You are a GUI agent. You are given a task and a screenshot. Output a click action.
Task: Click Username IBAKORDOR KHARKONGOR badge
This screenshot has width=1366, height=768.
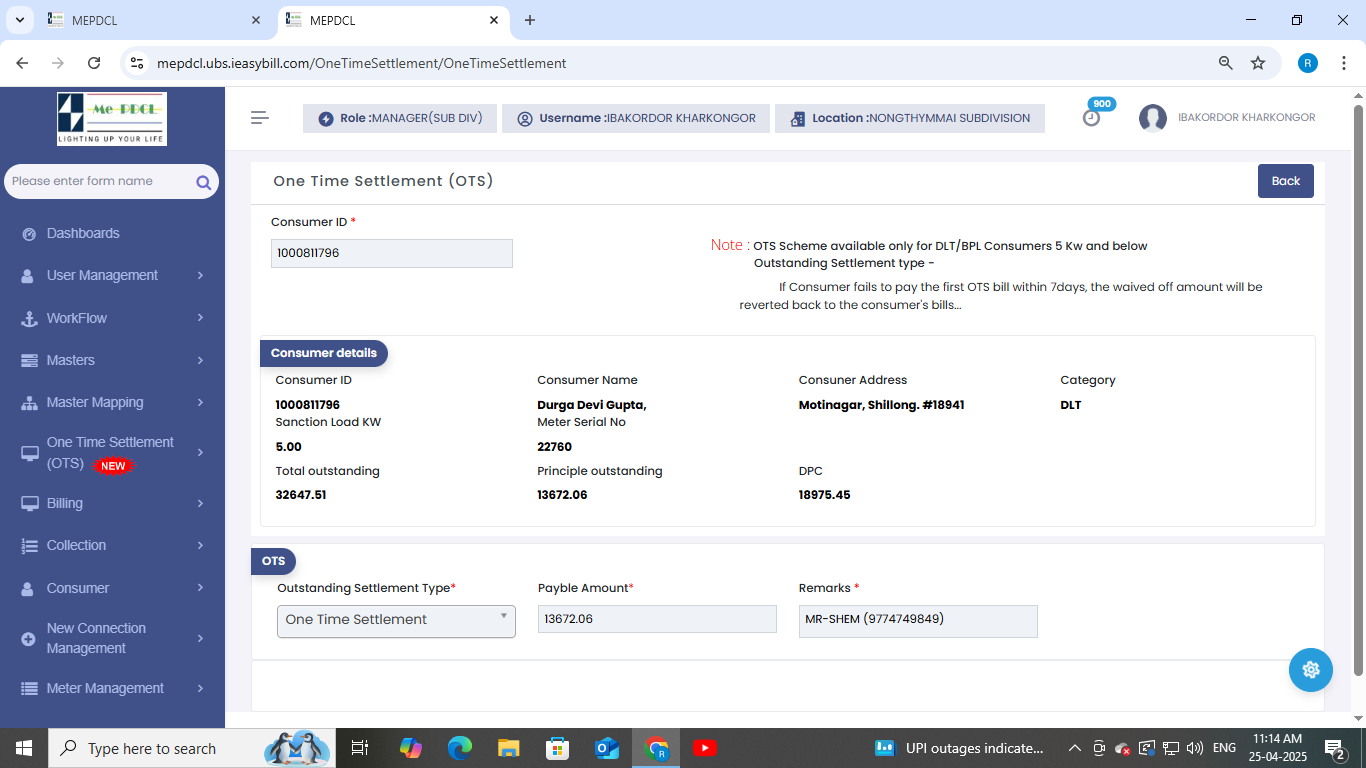click(x=636, y=118)
